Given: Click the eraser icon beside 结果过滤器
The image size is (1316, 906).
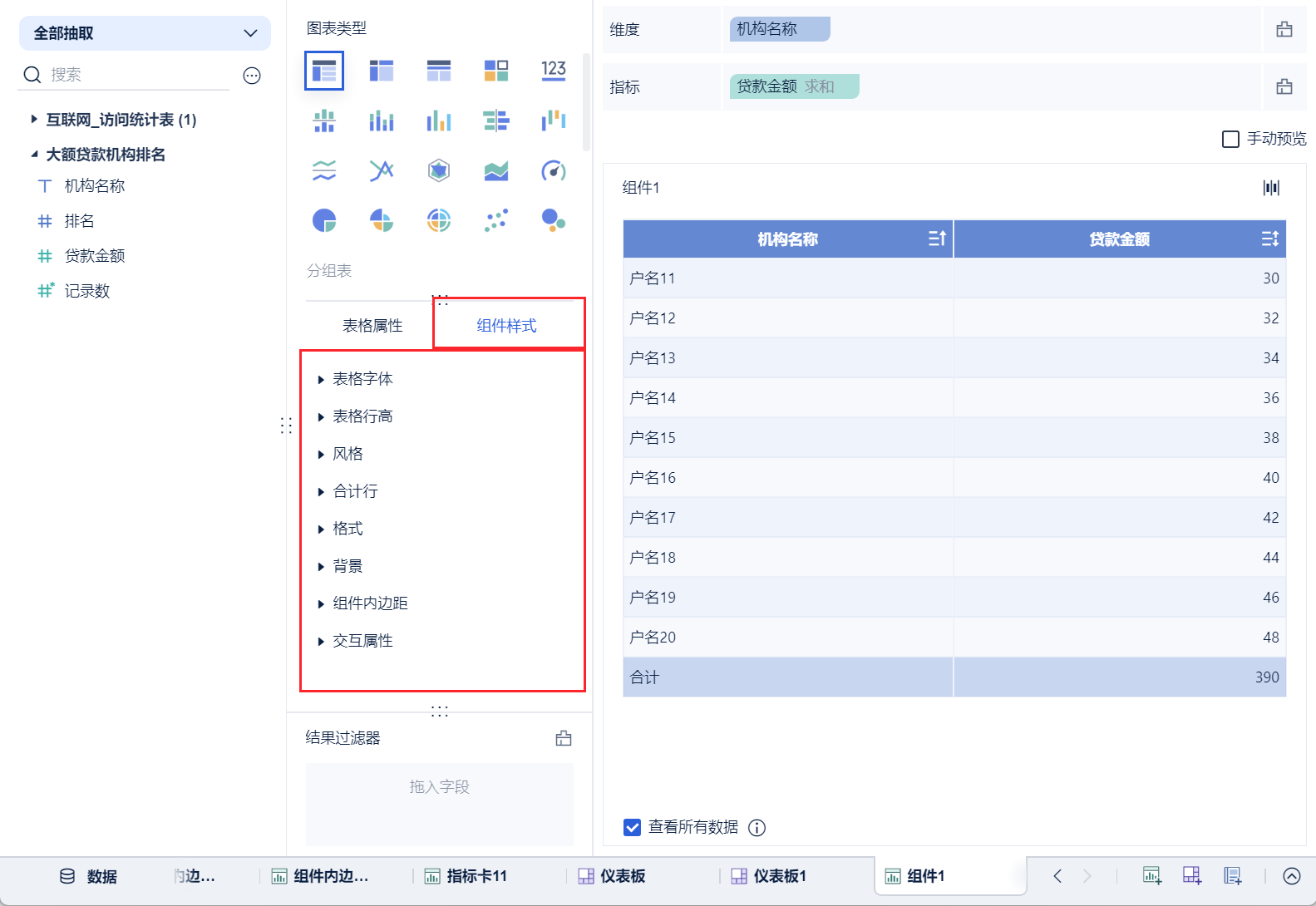Looking at the screenshot, I should pyautogui.click(x=564, y=738).
